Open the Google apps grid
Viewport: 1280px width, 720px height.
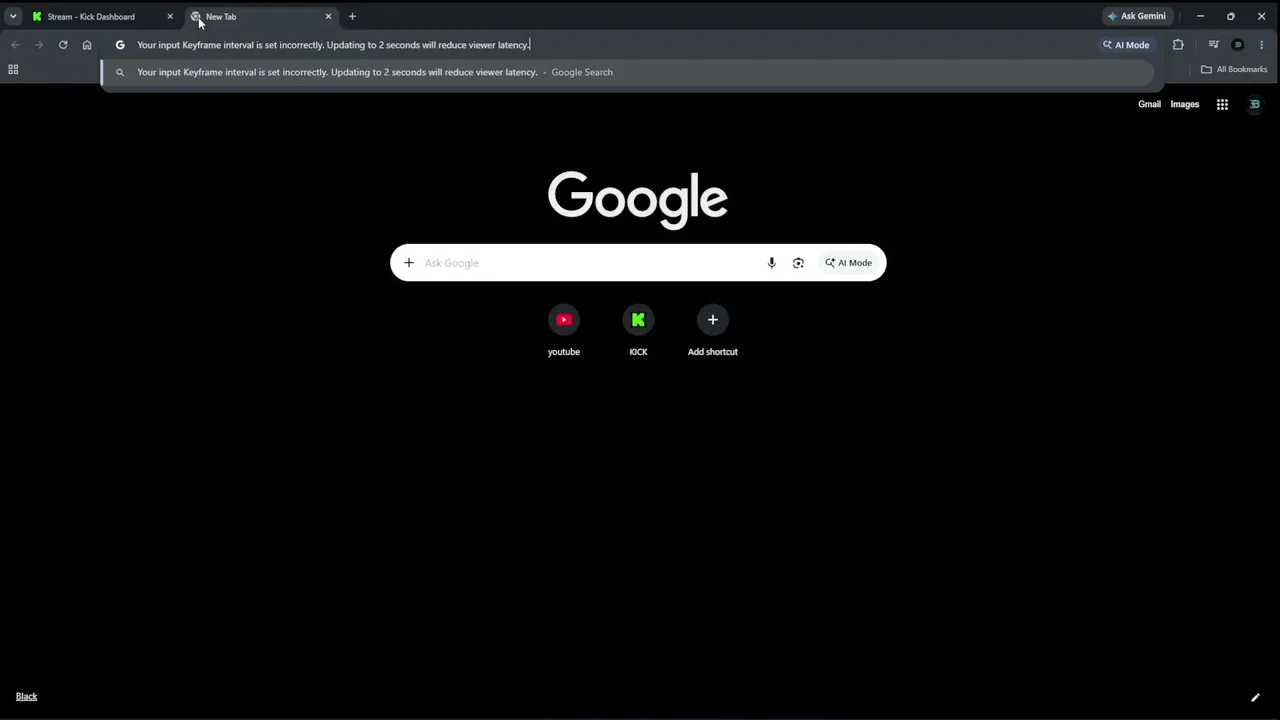[x=1222, y=104]
